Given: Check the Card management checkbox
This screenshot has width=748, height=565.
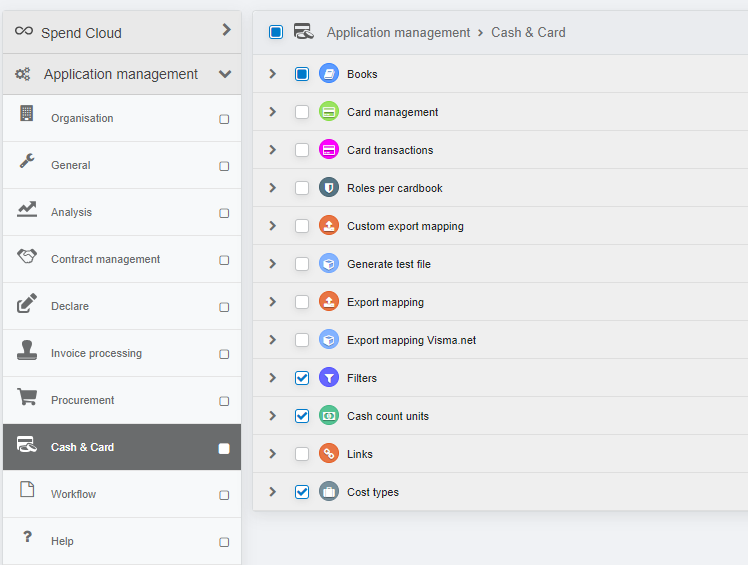Looking at the screenshot, I should (302, 112).
